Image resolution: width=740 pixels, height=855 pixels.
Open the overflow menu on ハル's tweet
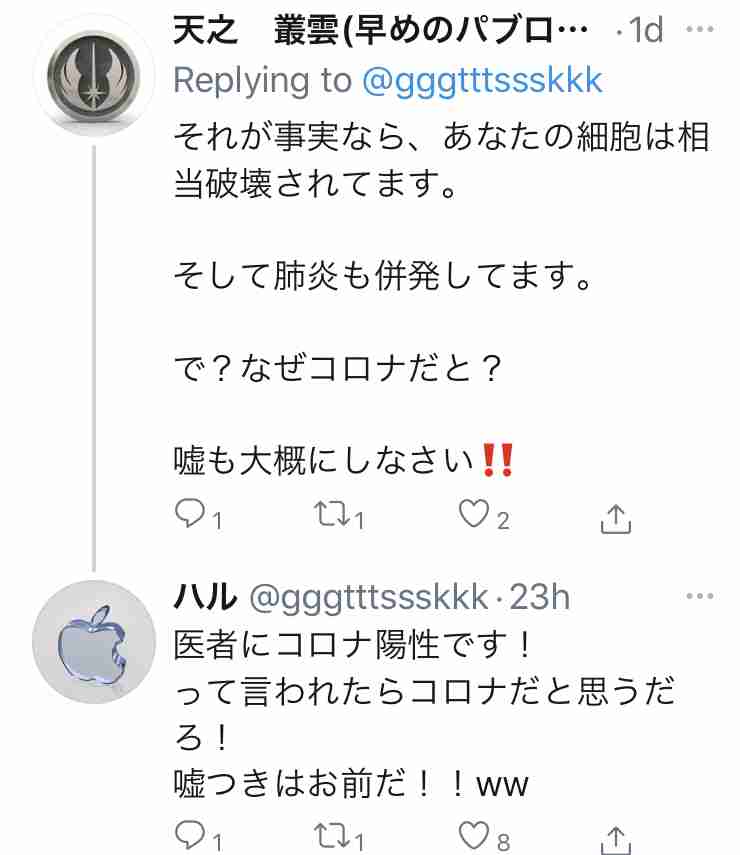click(700, 598)
